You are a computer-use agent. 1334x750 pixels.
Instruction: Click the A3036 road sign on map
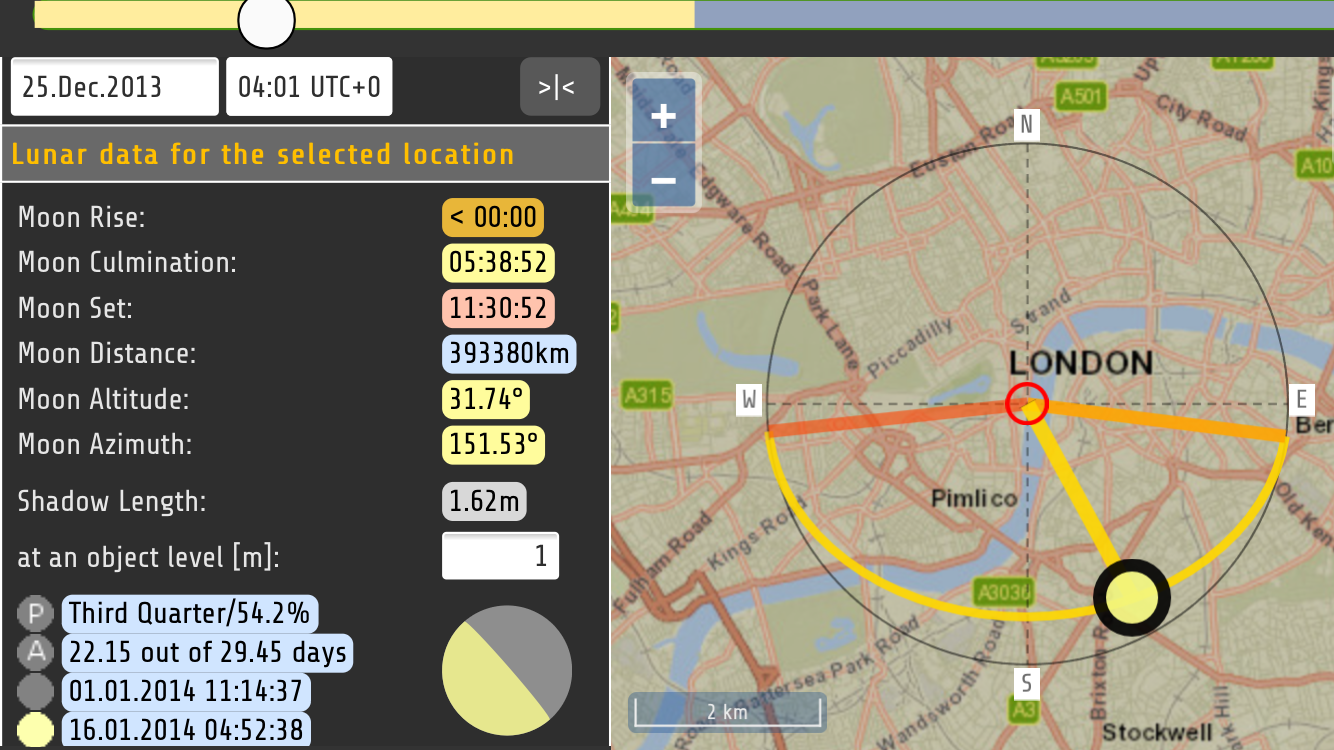[1004, 593]
